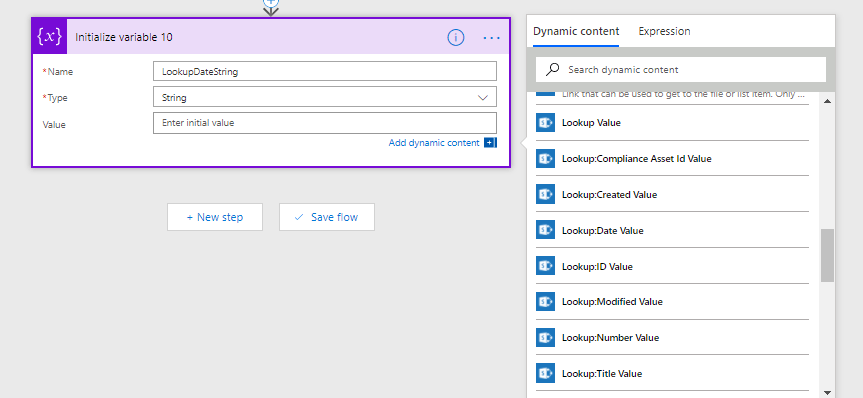Switch to the Expression tab

click(x=664, y=31)
